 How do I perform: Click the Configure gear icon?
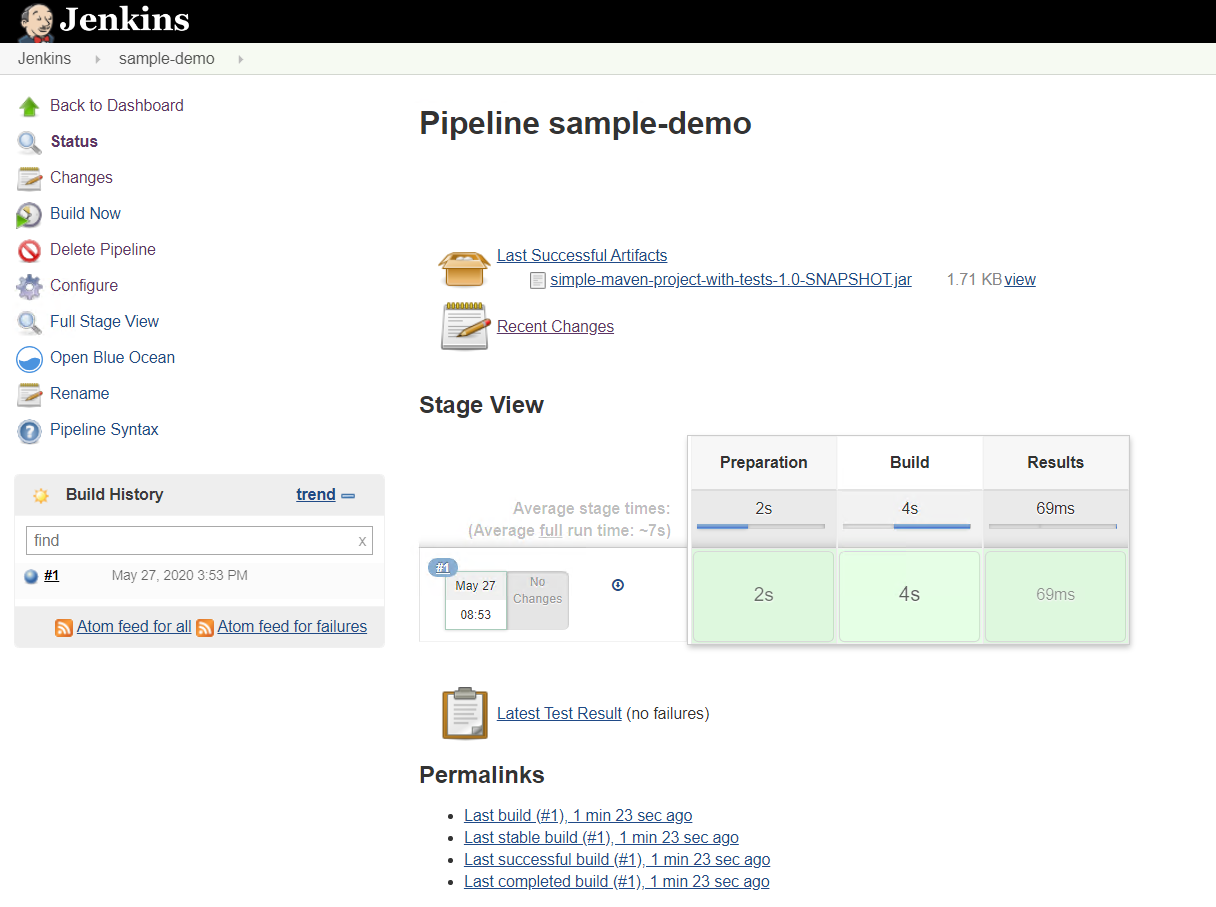(30, 286)
